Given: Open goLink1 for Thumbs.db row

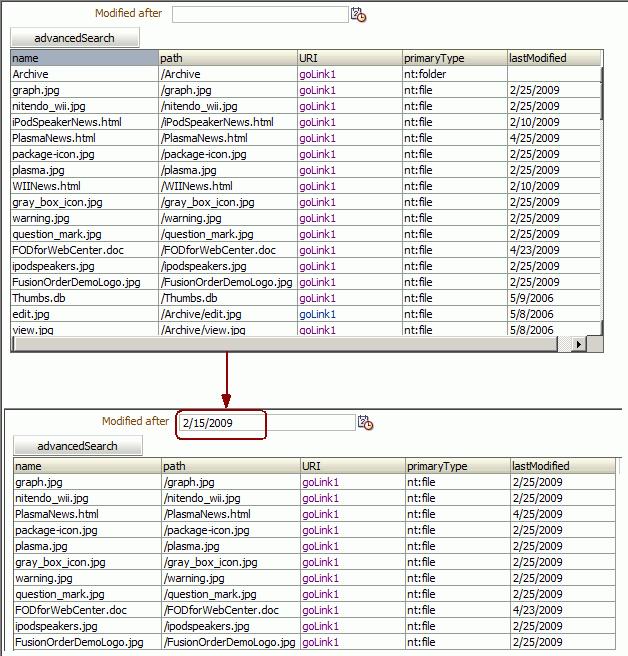Looking at the screenshot, I should pyautogui.click(x=318, y=298).
